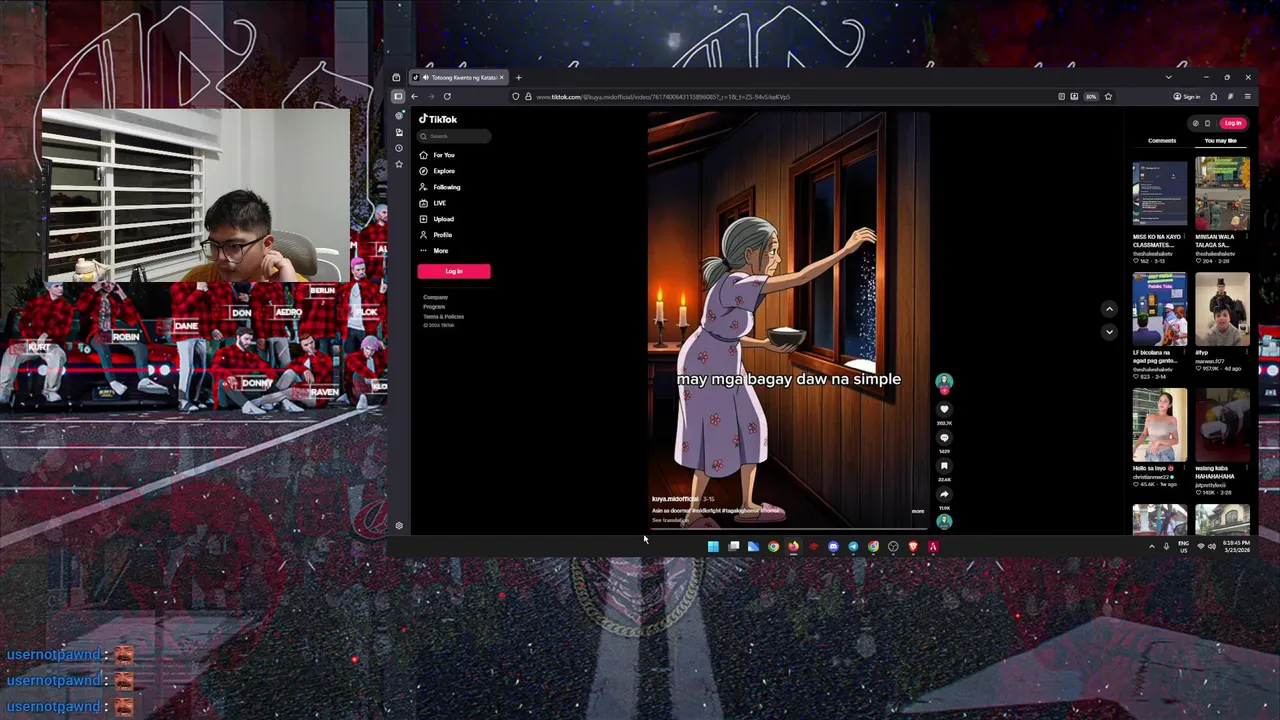Close the Totoong Kwento tab
1280x720 pixels.
tap(503, 77)
